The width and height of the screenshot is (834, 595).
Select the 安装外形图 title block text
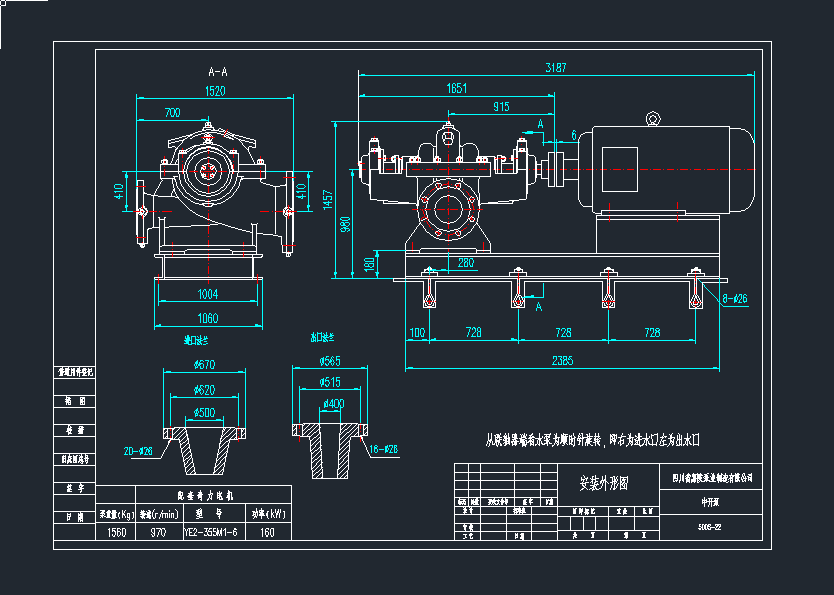[x=604, y=481]
